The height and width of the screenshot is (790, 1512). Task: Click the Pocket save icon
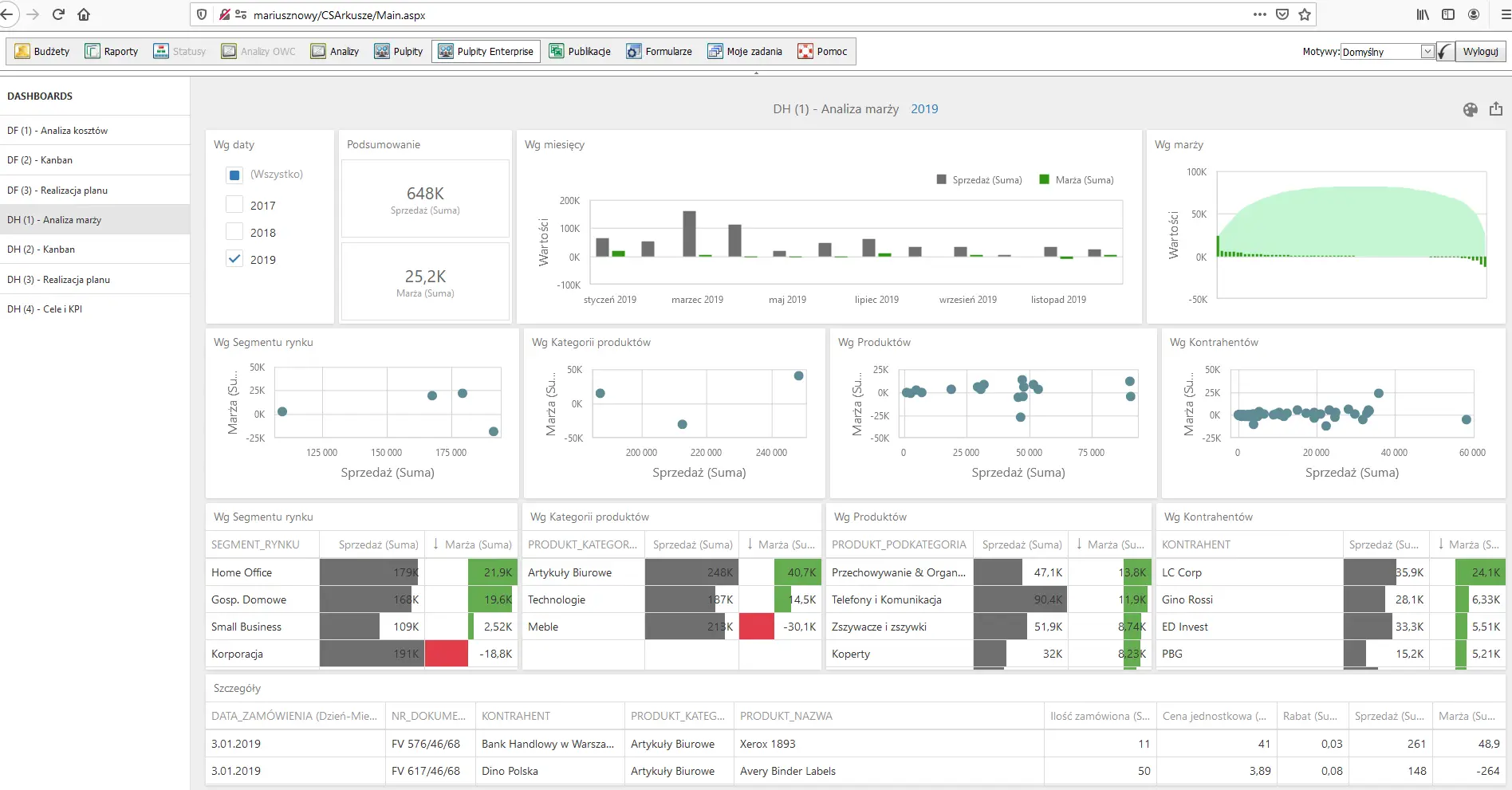[x=1282, y=14]
